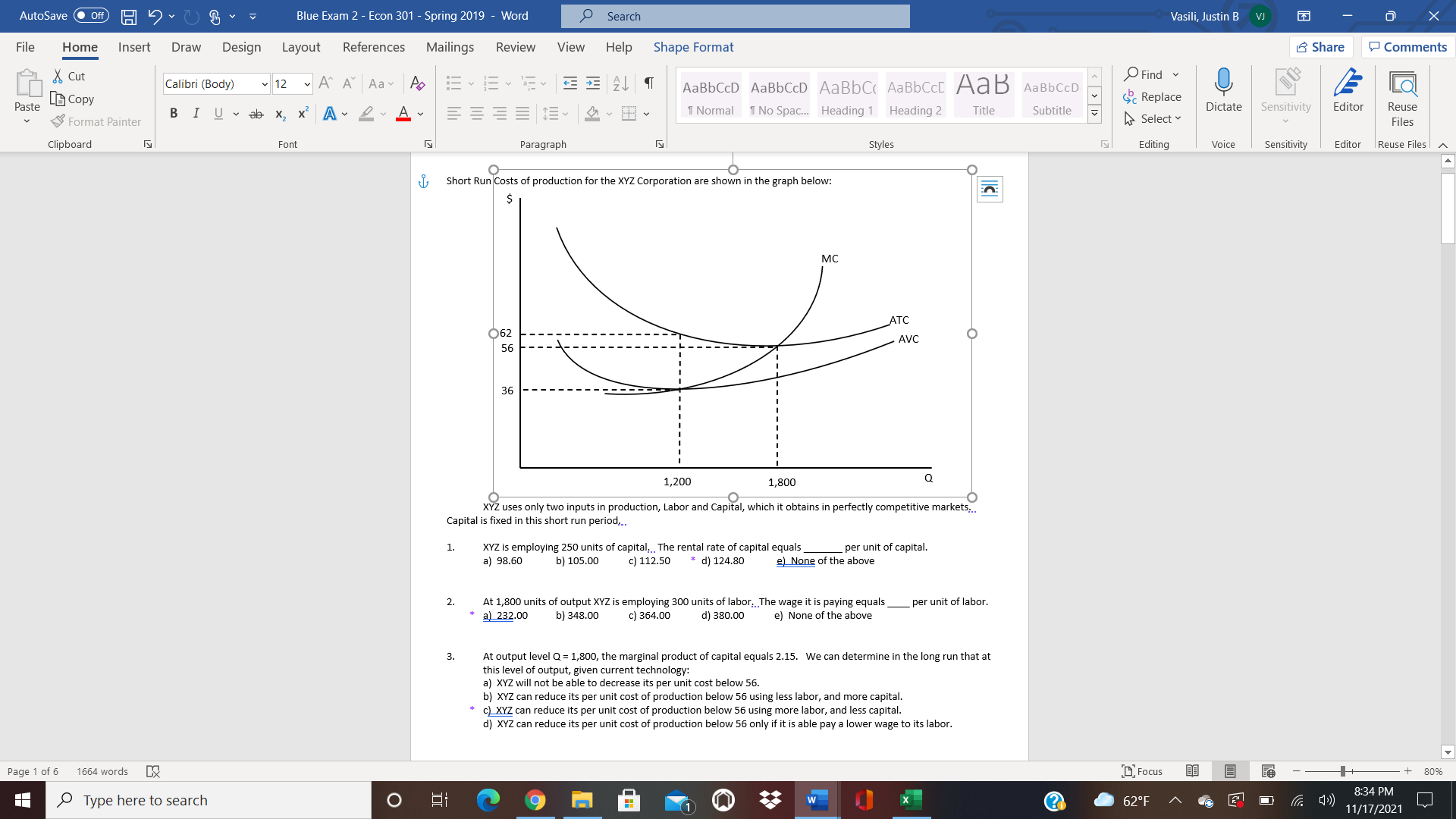This screenshot has height=819, width=1456.
Task: Click the Layout Options icon beside the graph
Action: (x=990, y=189)
